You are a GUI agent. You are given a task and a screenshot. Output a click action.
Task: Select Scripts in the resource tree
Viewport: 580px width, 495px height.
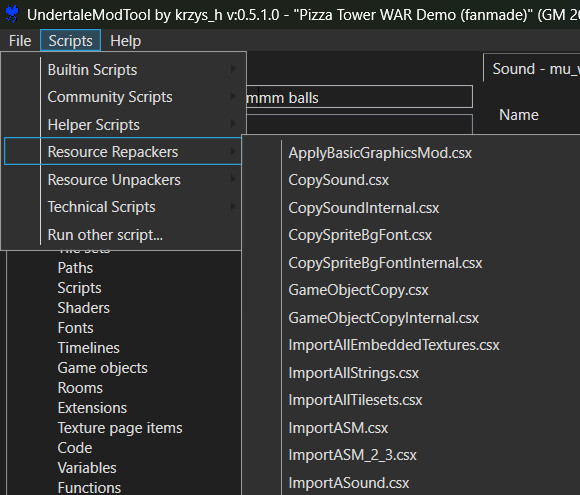point(79,288)
